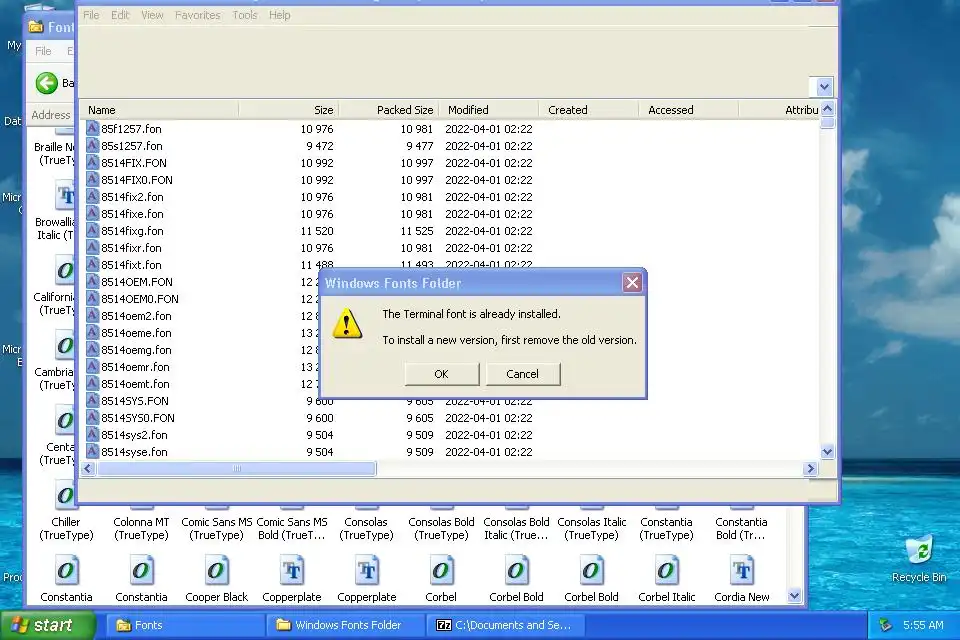This screenshot has height=640, width=960.
Task: Sort files by Name column
Action: click(x=159, y=110)
